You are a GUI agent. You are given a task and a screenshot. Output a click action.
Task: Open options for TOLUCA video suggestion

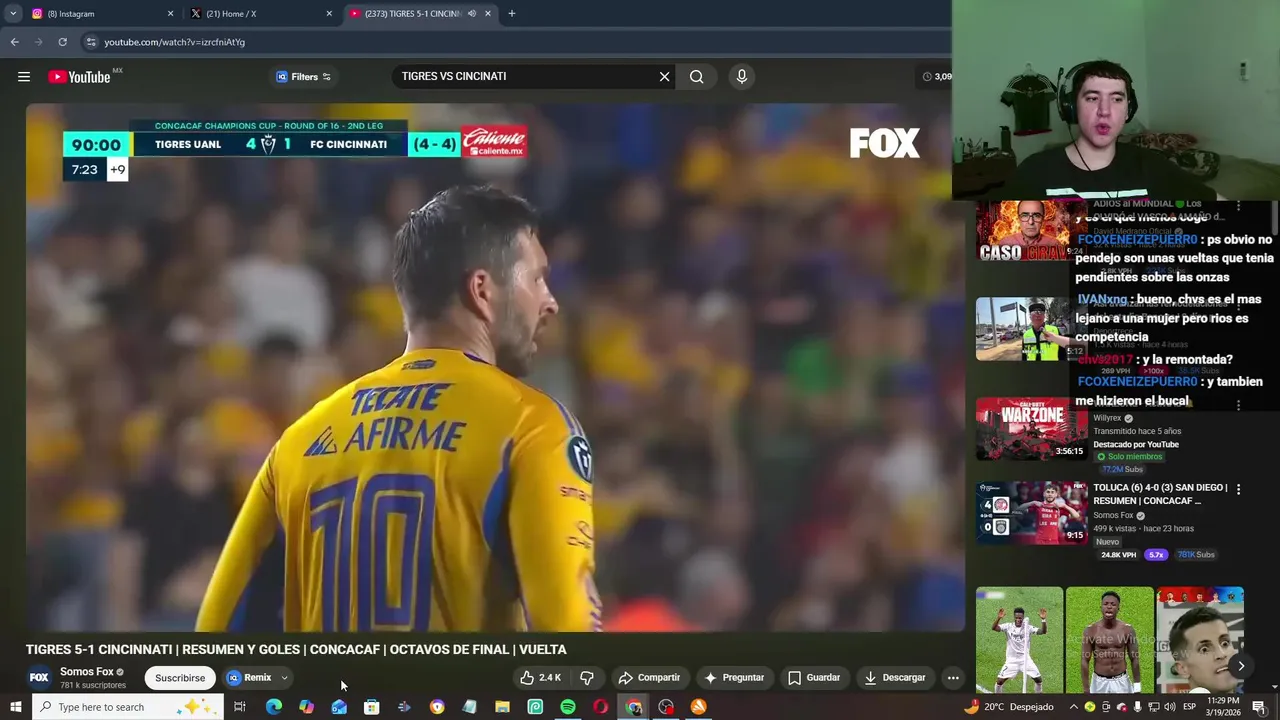pyautogui.click(x=1238, y=489)
